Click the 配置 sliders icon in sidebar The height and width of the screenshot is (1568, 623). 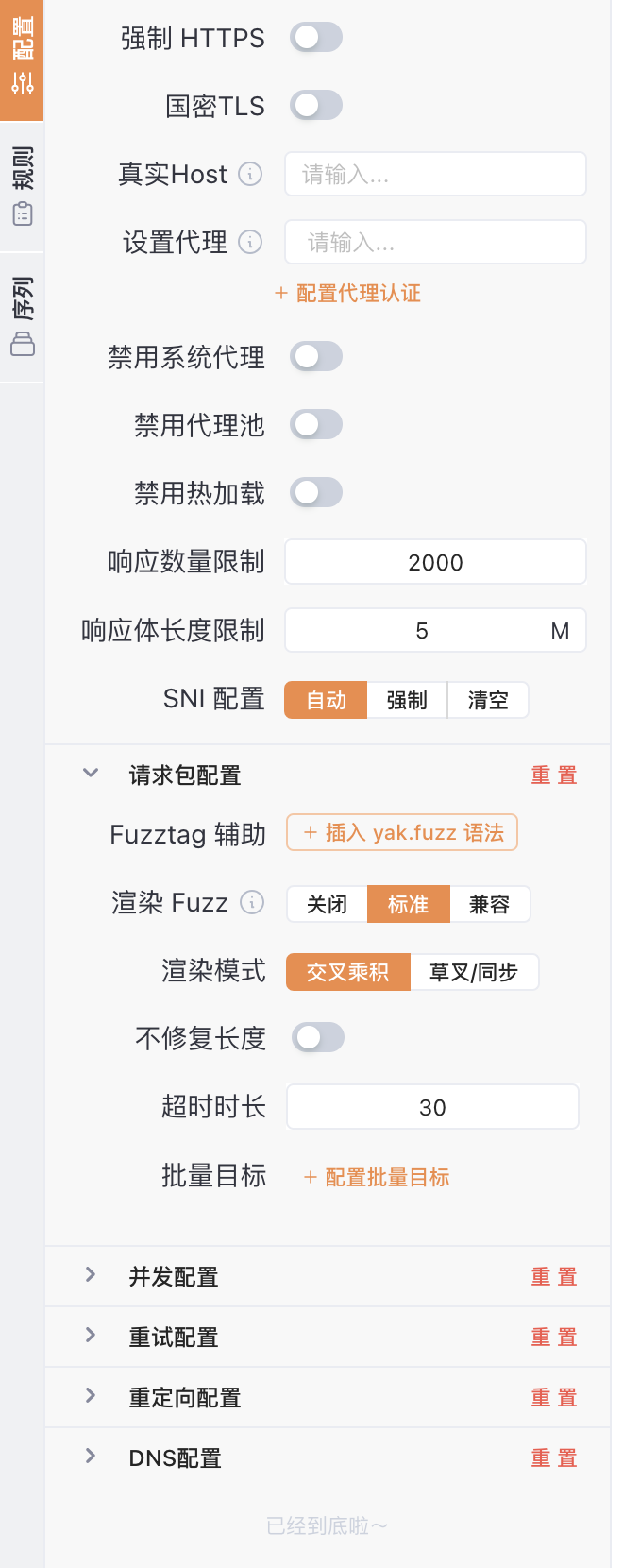[x=23, y=83]
